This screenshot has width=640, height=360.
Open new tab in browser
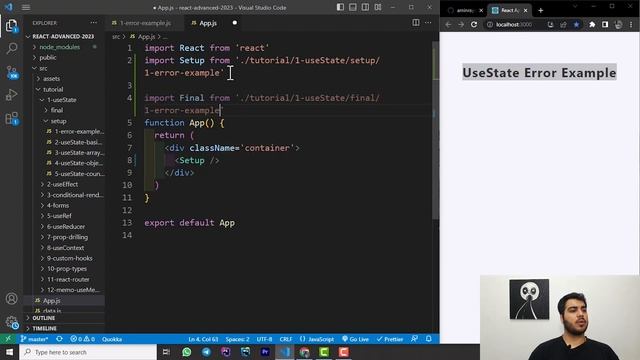(x=540, y=11)
